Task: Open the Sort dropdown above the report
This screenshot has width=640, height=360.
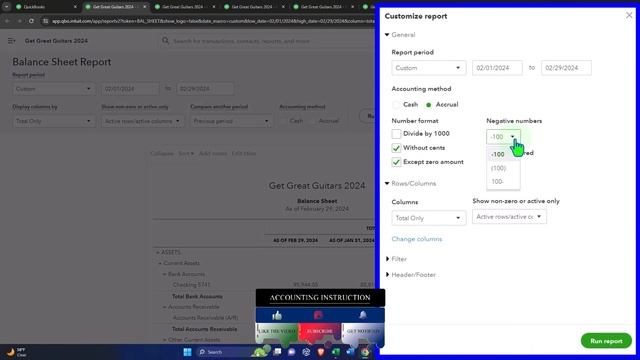Action: click(x=186, y=153)
